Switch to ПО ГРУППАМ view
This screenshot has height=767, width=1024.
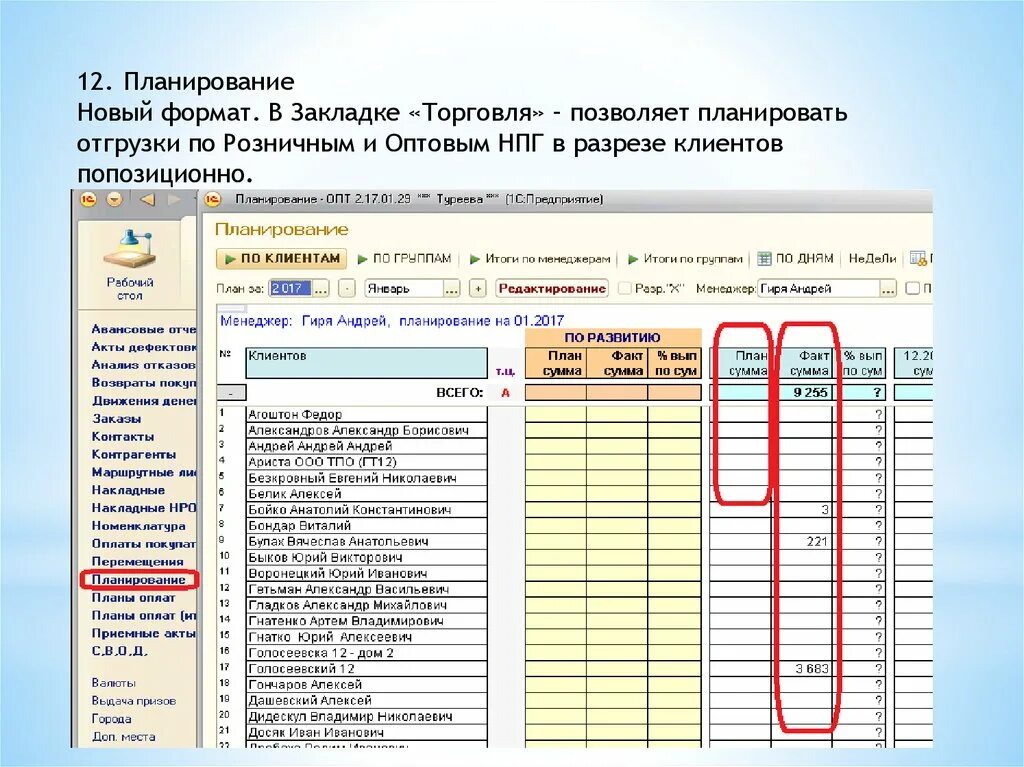pyautogui.click(x=405, y=259)
